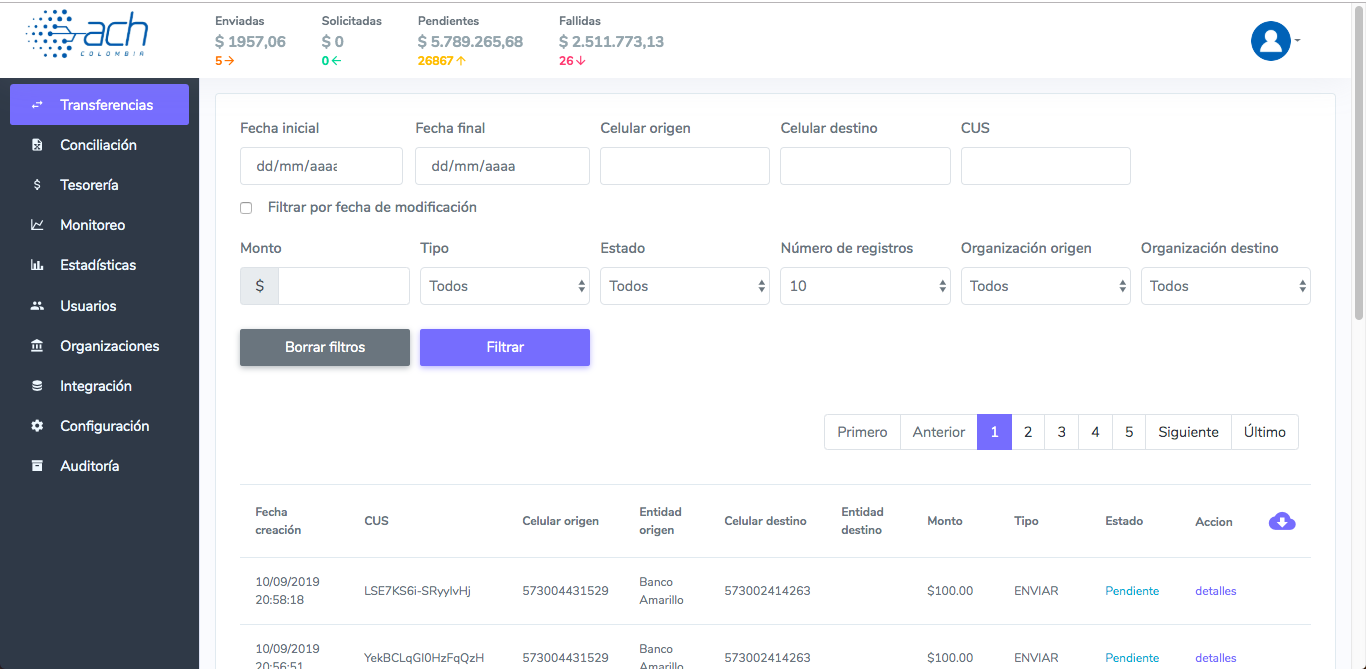
Task: Click the Monitoreo line chart icon
Action: point(37,225)
